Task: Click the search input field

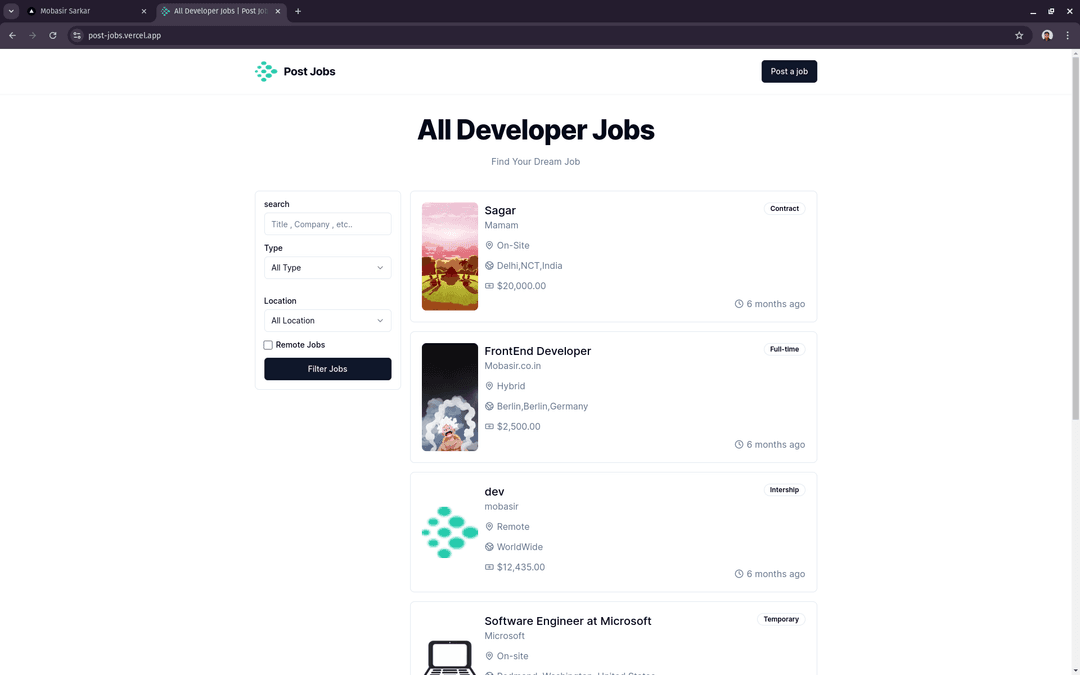Action: point(328,224)
